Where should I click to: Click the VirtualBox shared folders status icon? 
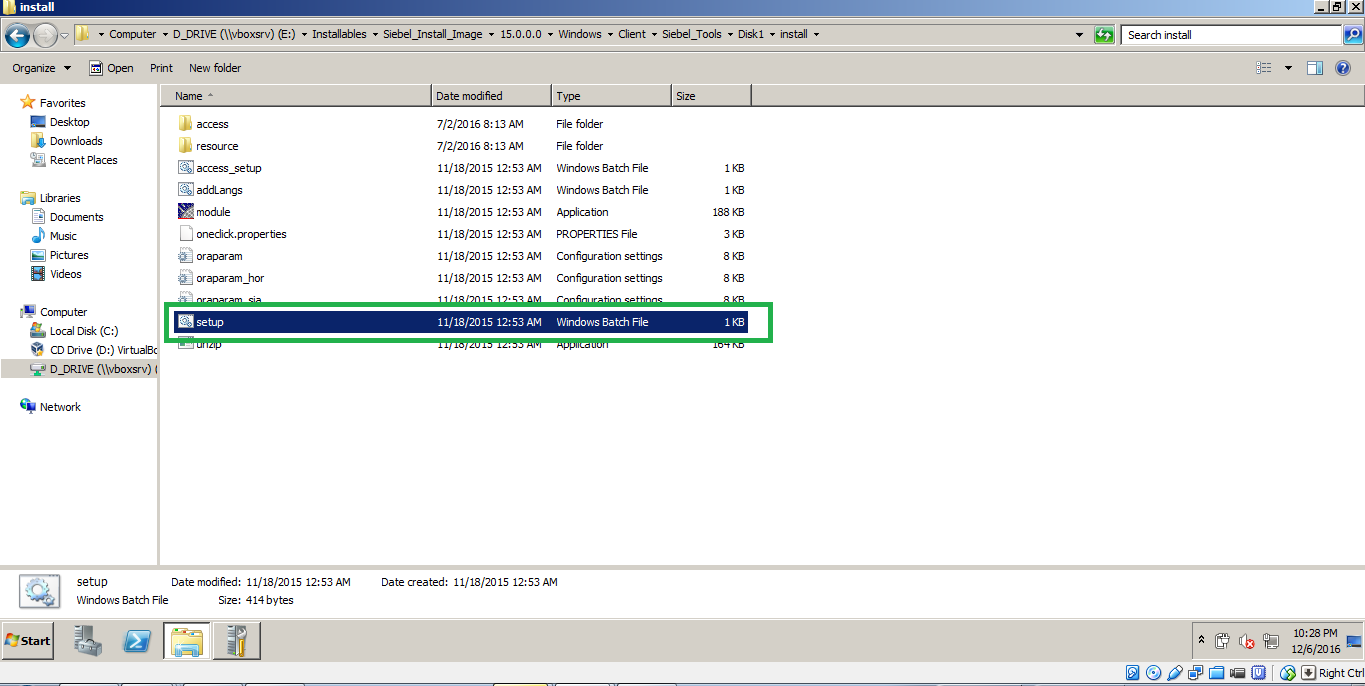click(1216, 672)
